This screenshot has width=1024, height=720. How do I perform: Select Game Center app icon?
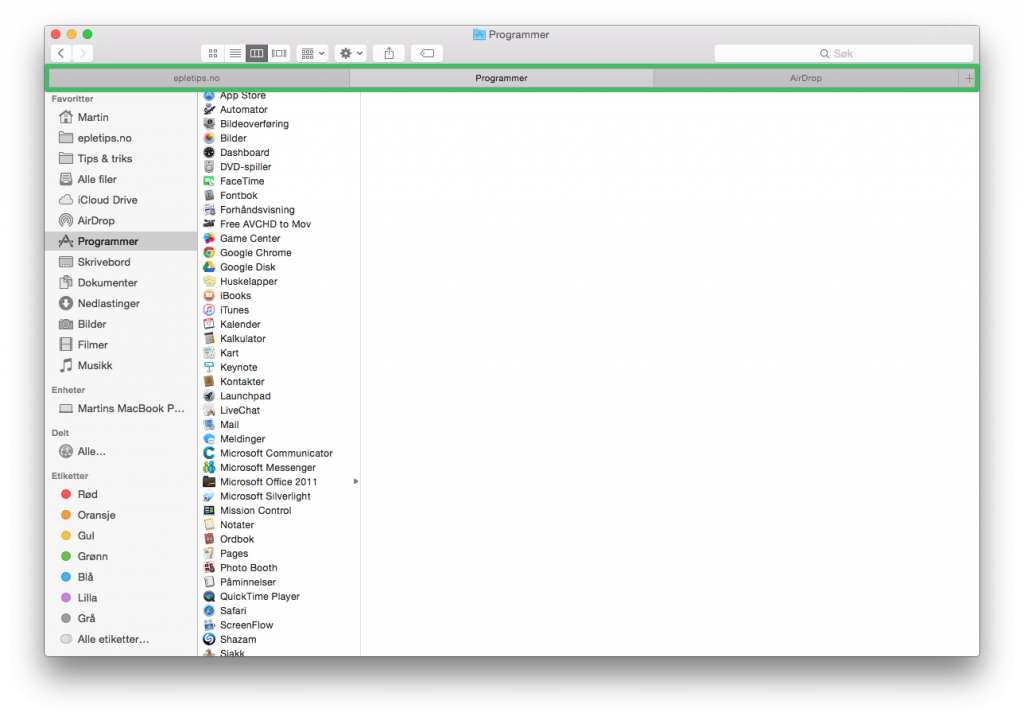209,238
